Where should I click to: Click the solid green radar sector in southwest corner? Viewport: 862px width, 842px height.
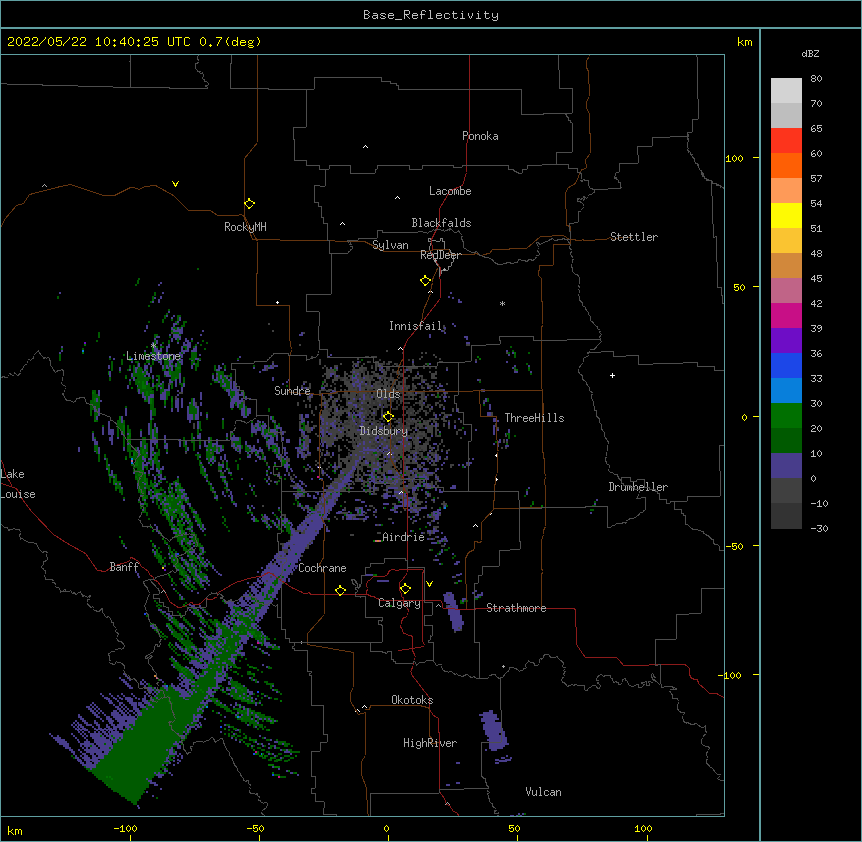144,747
